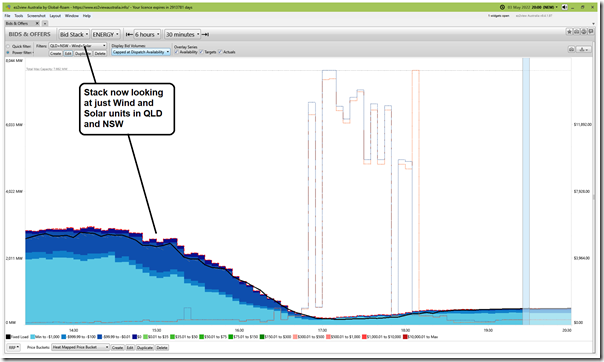Toggle the Availability overlay checkbox
604x362 pixels.
coord(177,52)
